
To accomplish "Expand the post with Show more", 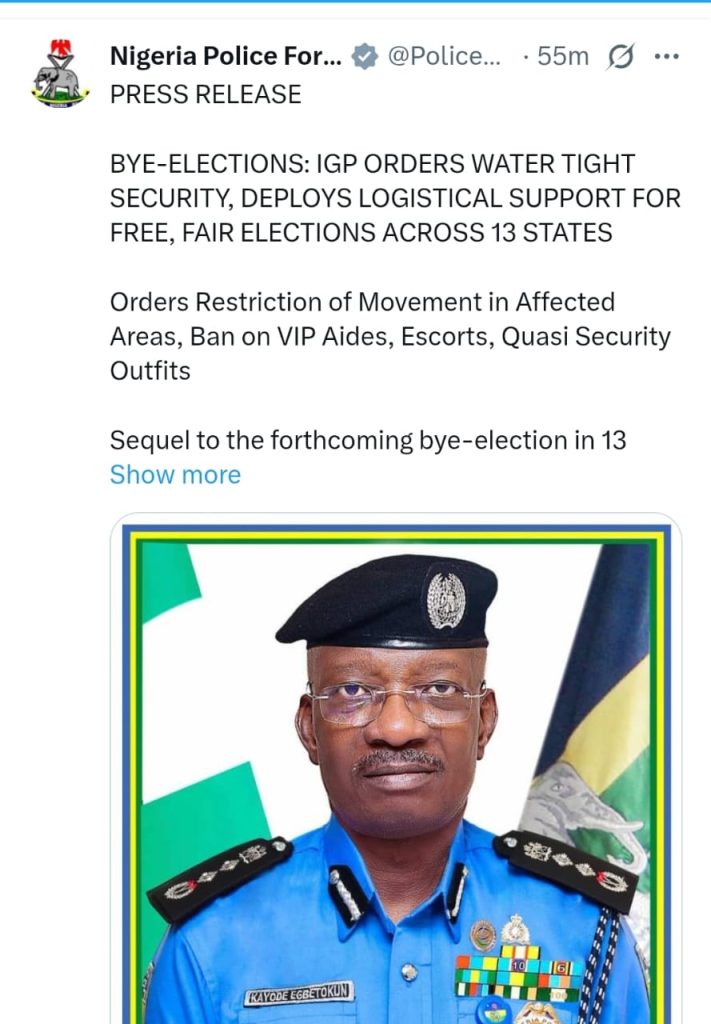I will tap(175, 475).
